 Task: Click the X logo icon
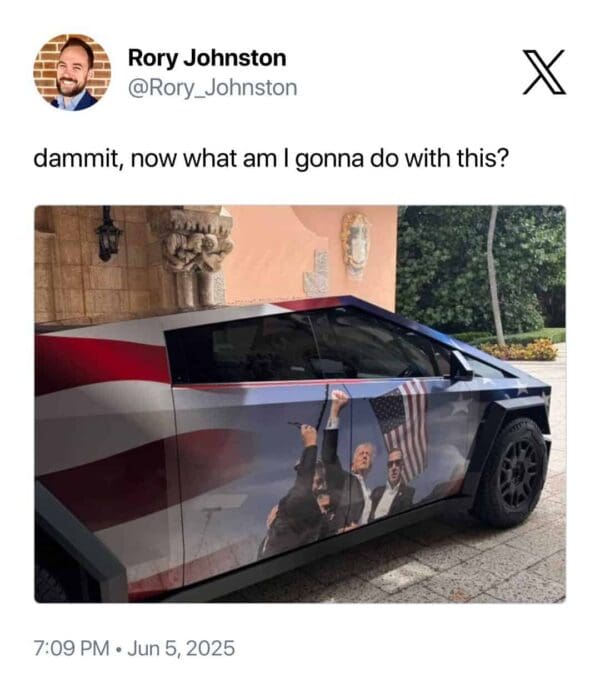point(544,72)
